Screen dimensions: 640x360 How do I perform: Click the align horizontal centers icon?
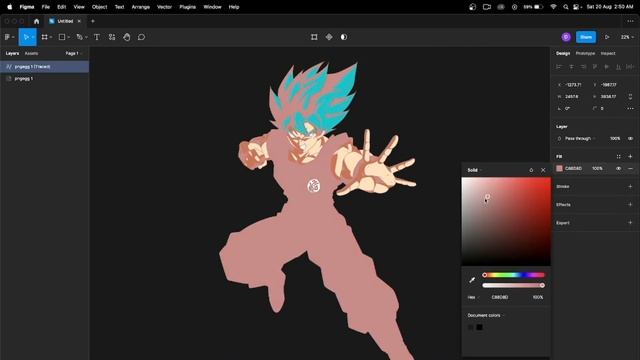click(571, 67)
